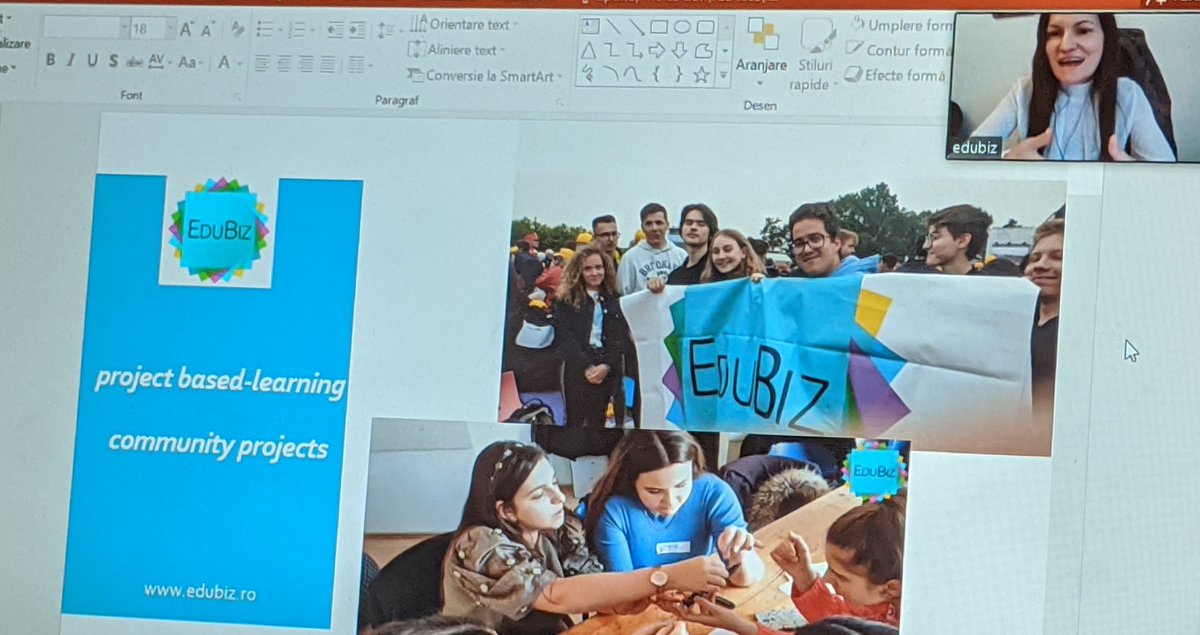
Task: Open the Paragraf dialog launcher
Action: (x=560, y=102)
